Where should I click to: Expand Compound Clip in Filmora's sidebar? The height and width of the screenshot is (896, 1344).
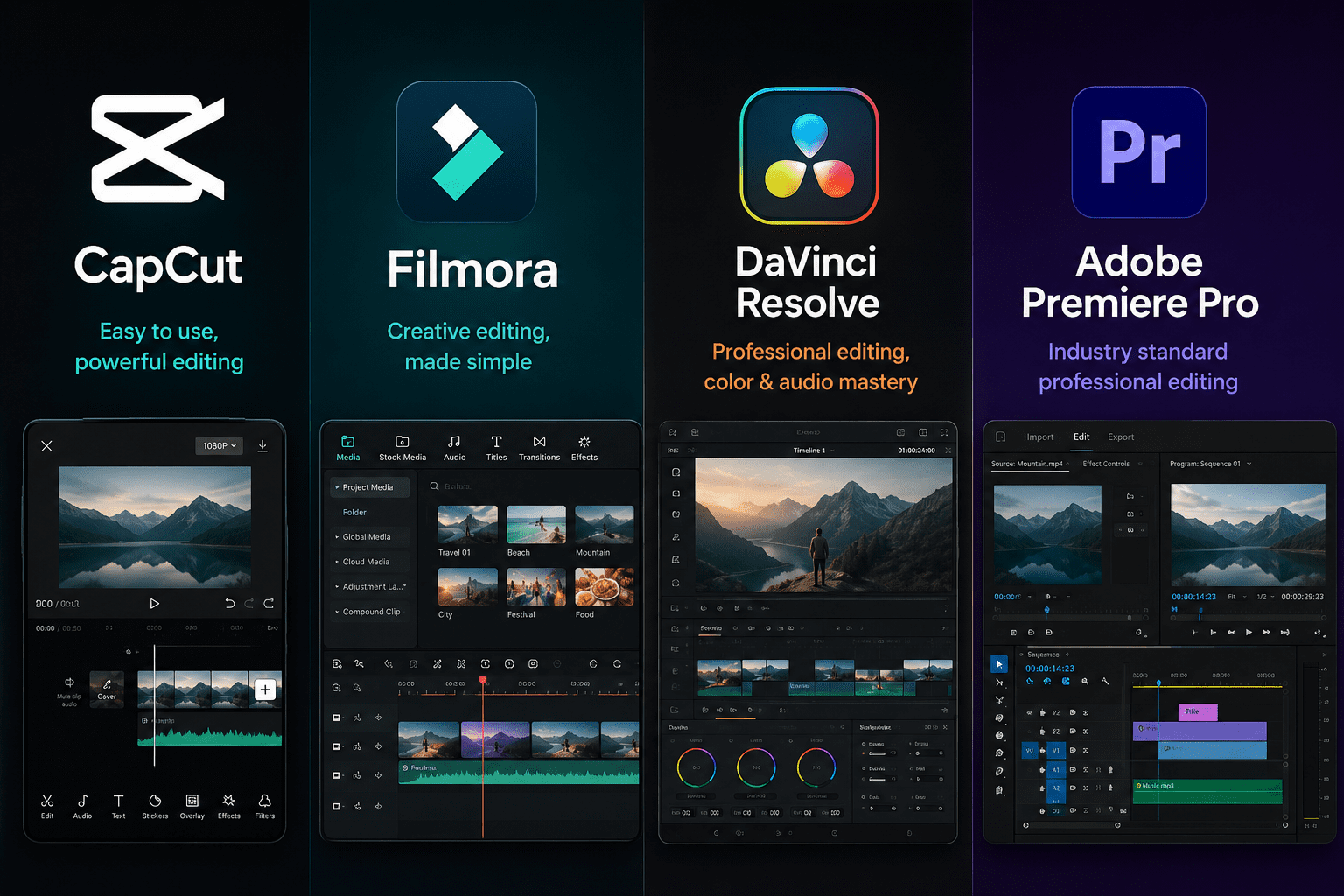[370, 612]
